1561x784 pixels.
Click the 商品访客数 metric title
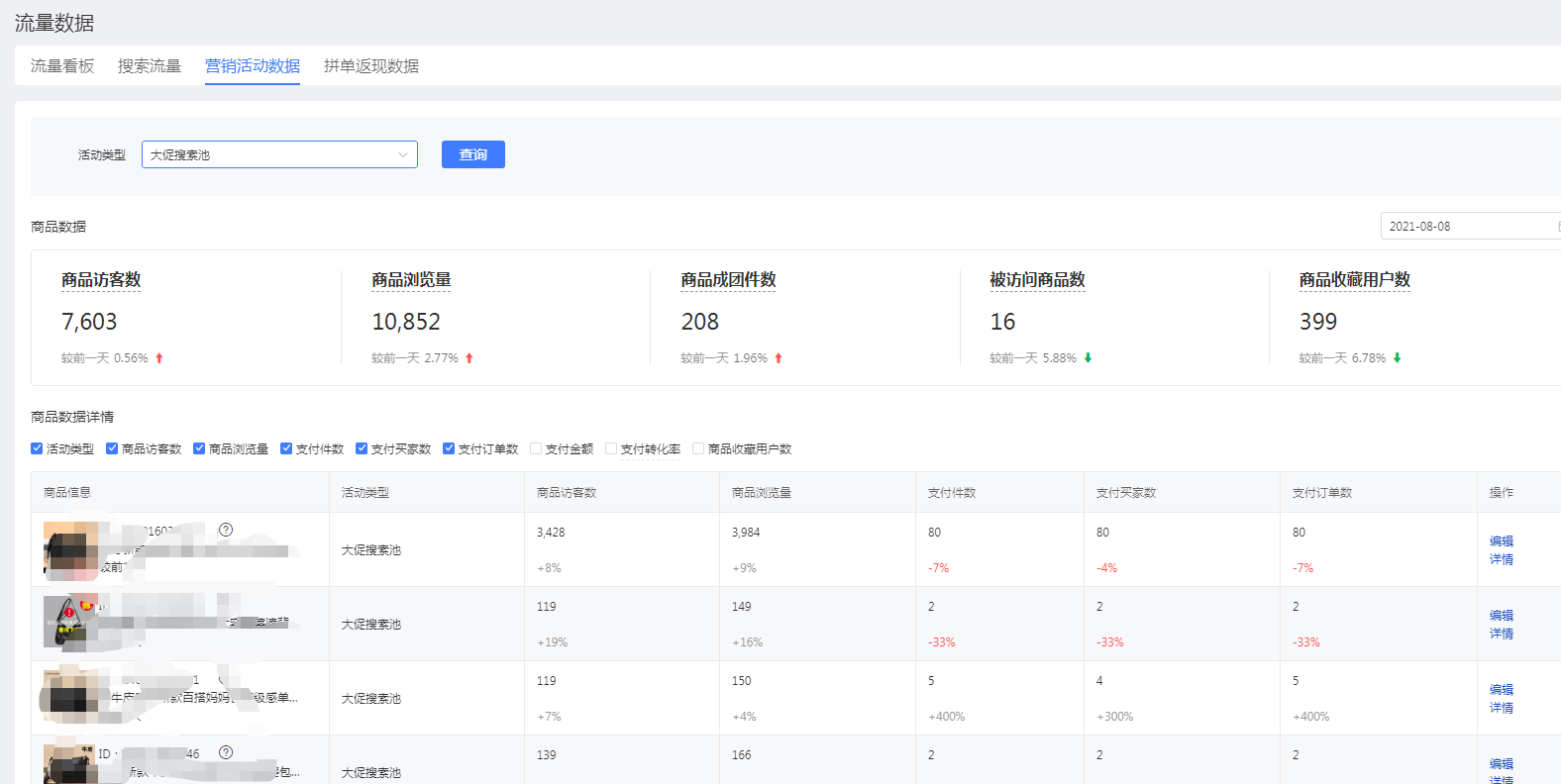pos(101,280)
